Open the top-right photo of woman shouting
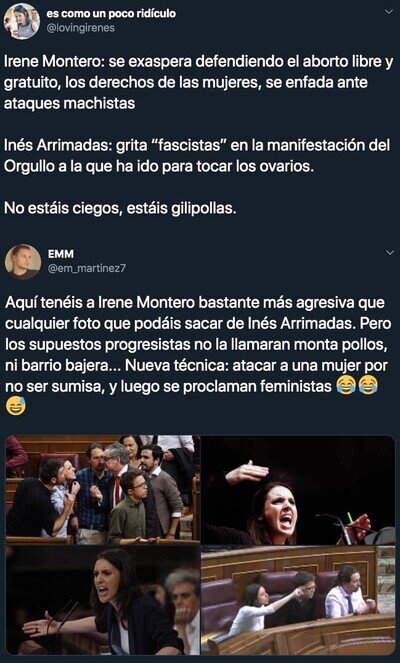Image resolution: width=400 pixels, height=663 pixels. click(298, 490)
